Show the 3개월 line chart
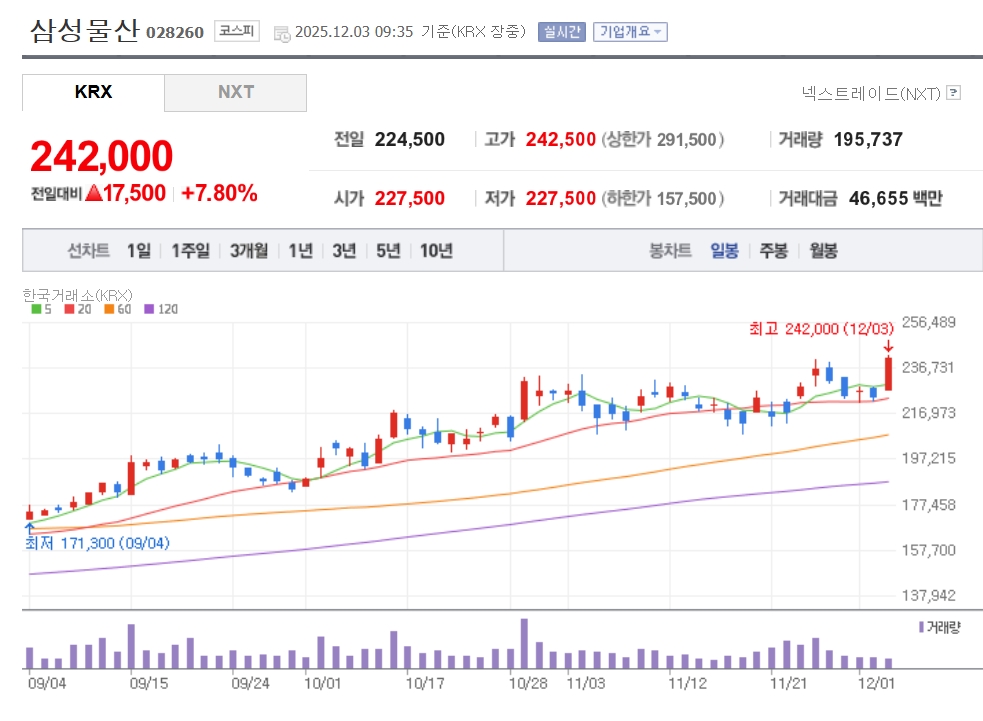The width and height of the screenshot is (983, 721). tap(248, 250)
